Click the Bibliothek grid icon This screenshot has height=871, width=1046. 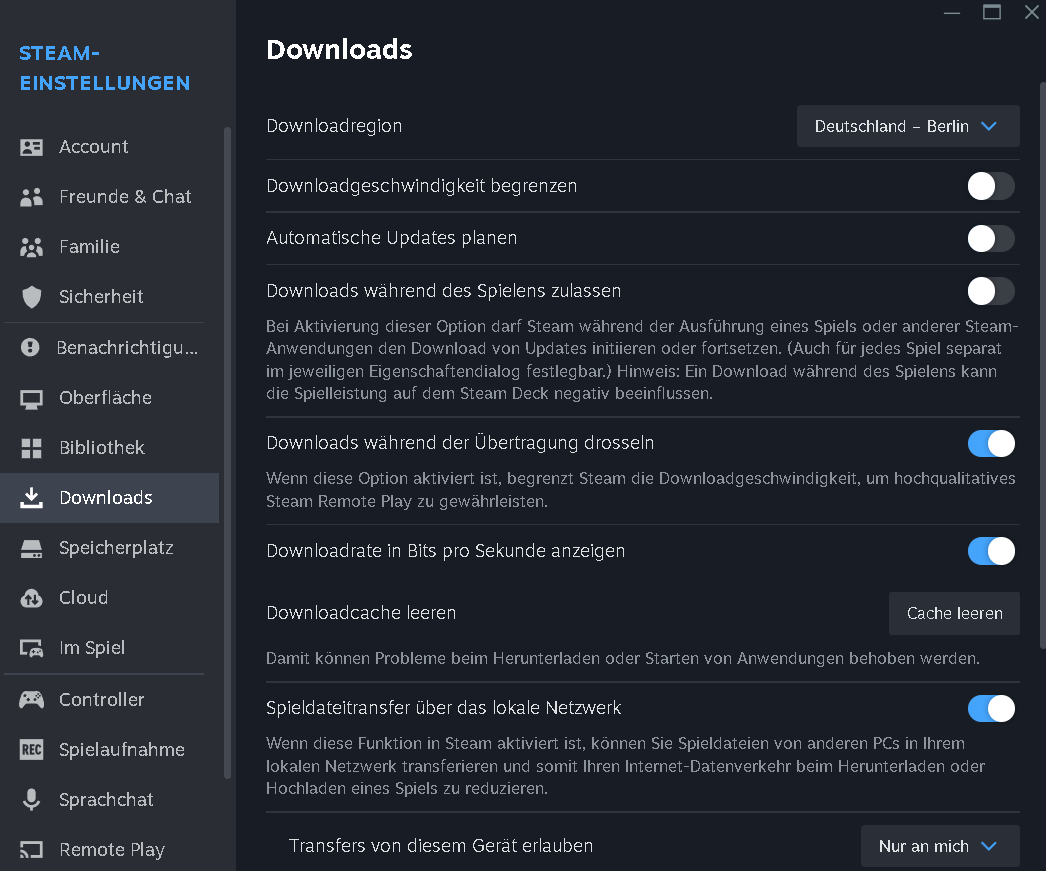click(31, 448)
